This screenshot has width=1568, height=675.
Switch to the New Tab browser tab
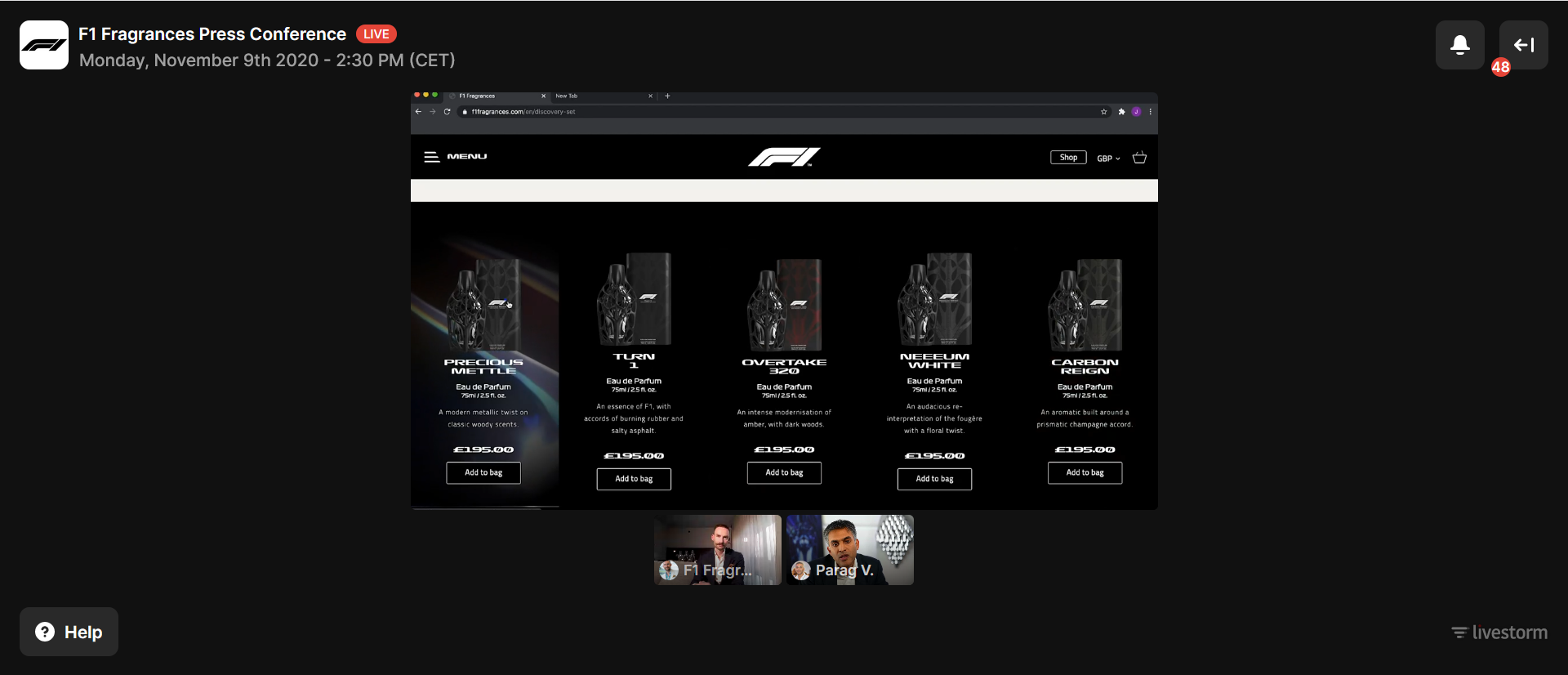coord(604,96)
